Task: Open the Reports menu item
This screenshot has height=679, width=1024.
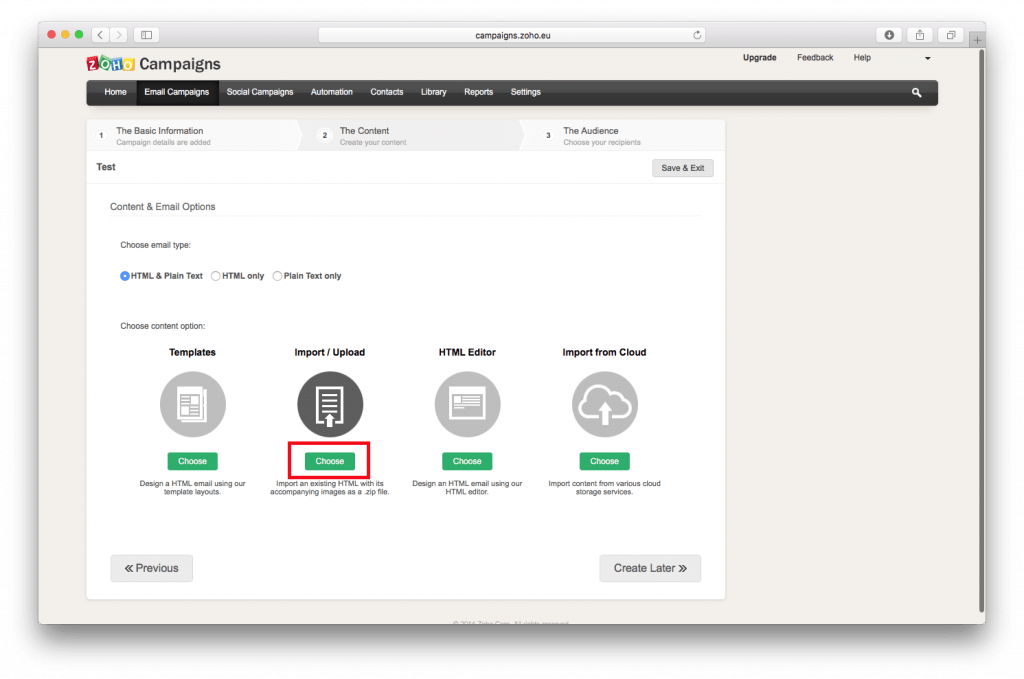Action: click(478, 93)
